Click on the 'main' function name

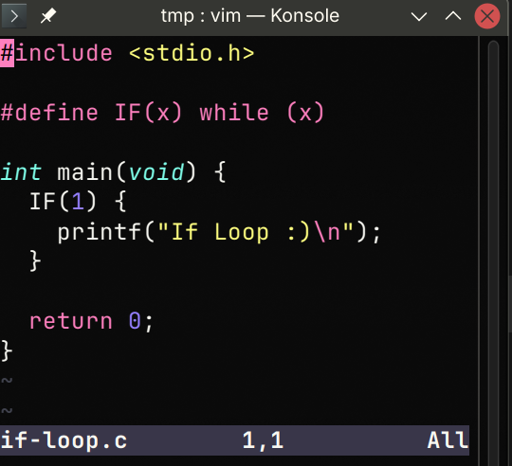point(85,172)
